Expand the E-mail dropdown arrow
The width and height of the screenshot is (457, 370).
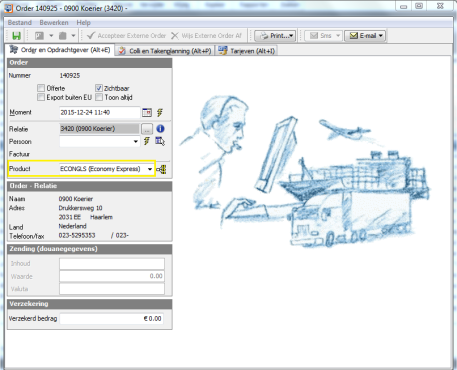381,36
